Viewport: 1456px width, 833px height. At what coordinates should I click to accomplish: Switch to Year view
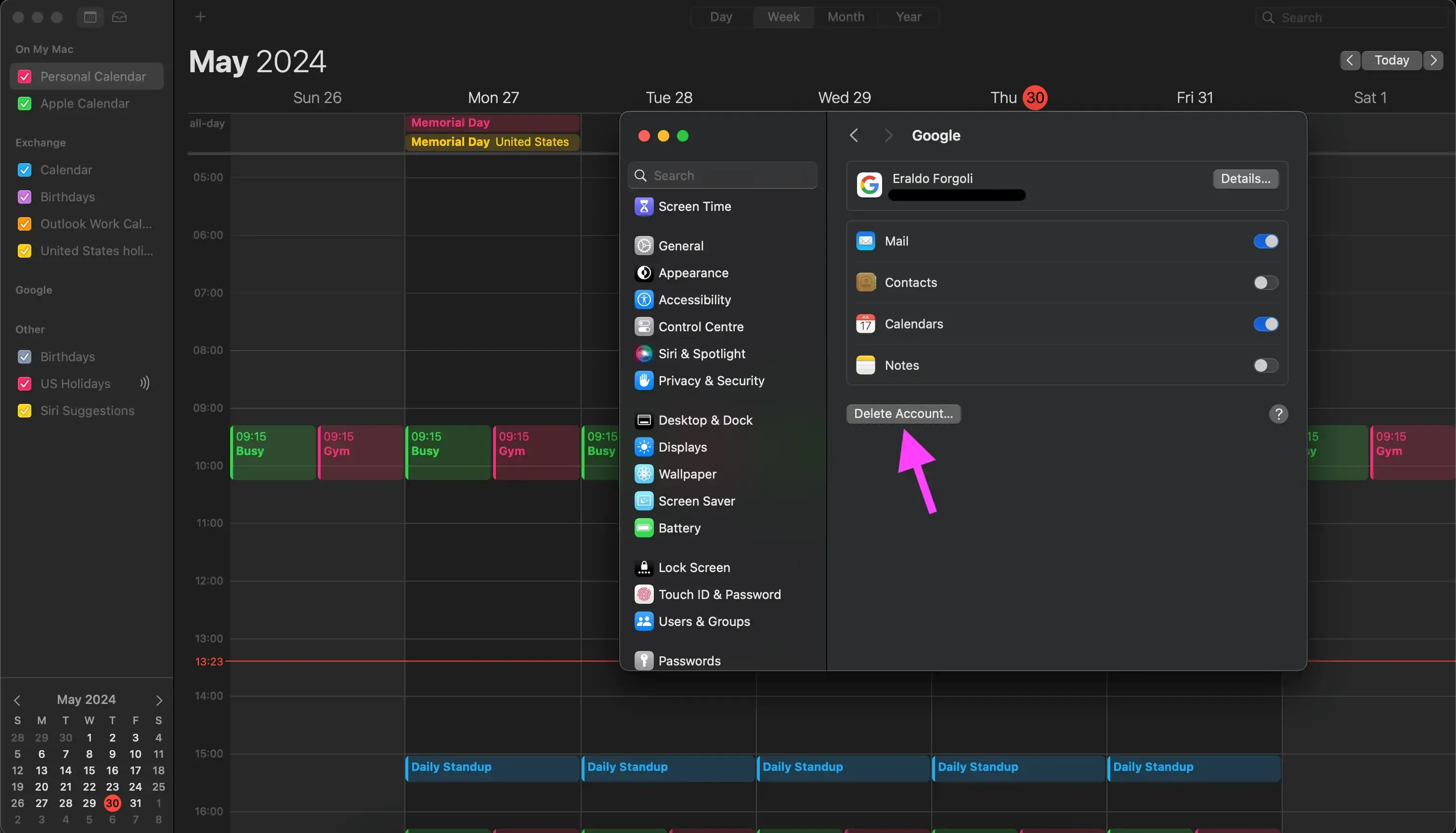pos(909,16)
